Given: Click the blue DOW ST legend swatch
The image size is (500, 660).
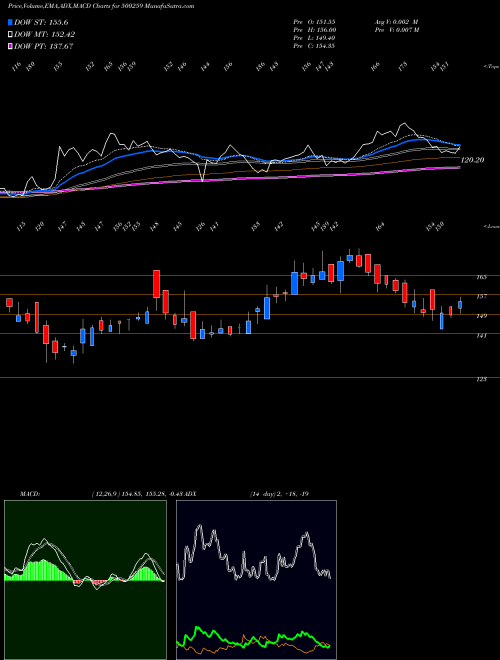Looking at the screenshot, I should pyautogui.click(x=10, y=22).
